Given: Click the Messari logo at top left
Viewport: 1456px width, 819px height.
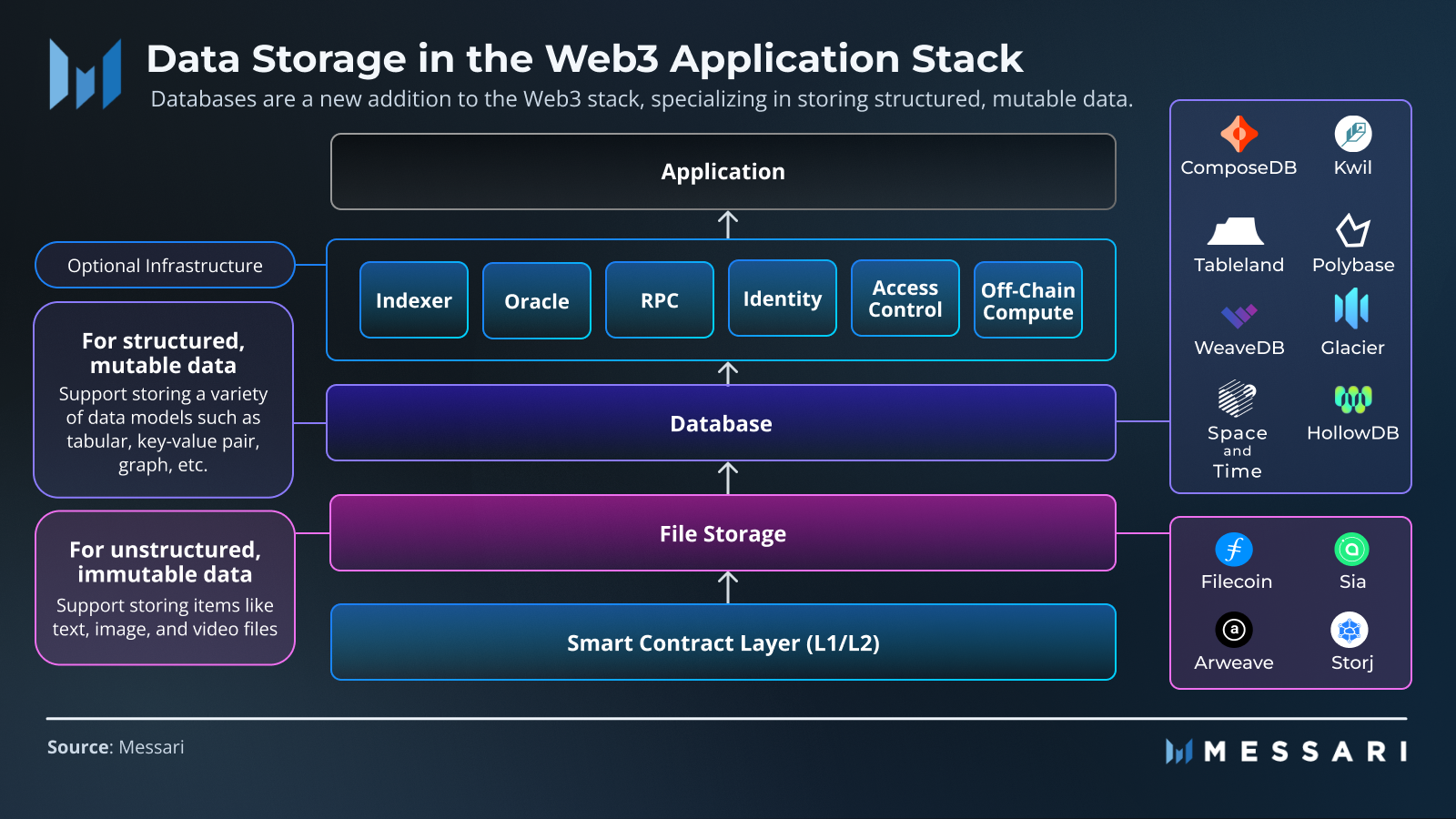Looking at the screenshot, I should pyautogui.click(x=86, y=75).
